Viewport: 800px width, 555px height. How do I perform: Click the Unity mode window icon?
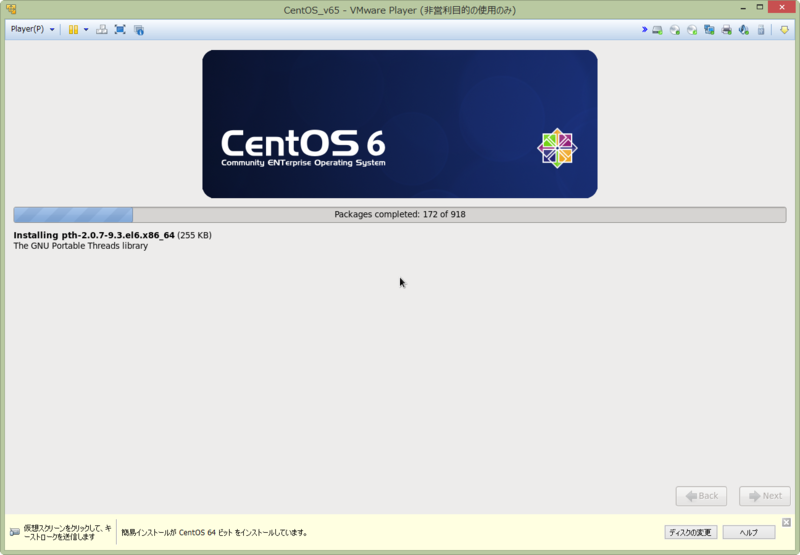tap(139, 30)
